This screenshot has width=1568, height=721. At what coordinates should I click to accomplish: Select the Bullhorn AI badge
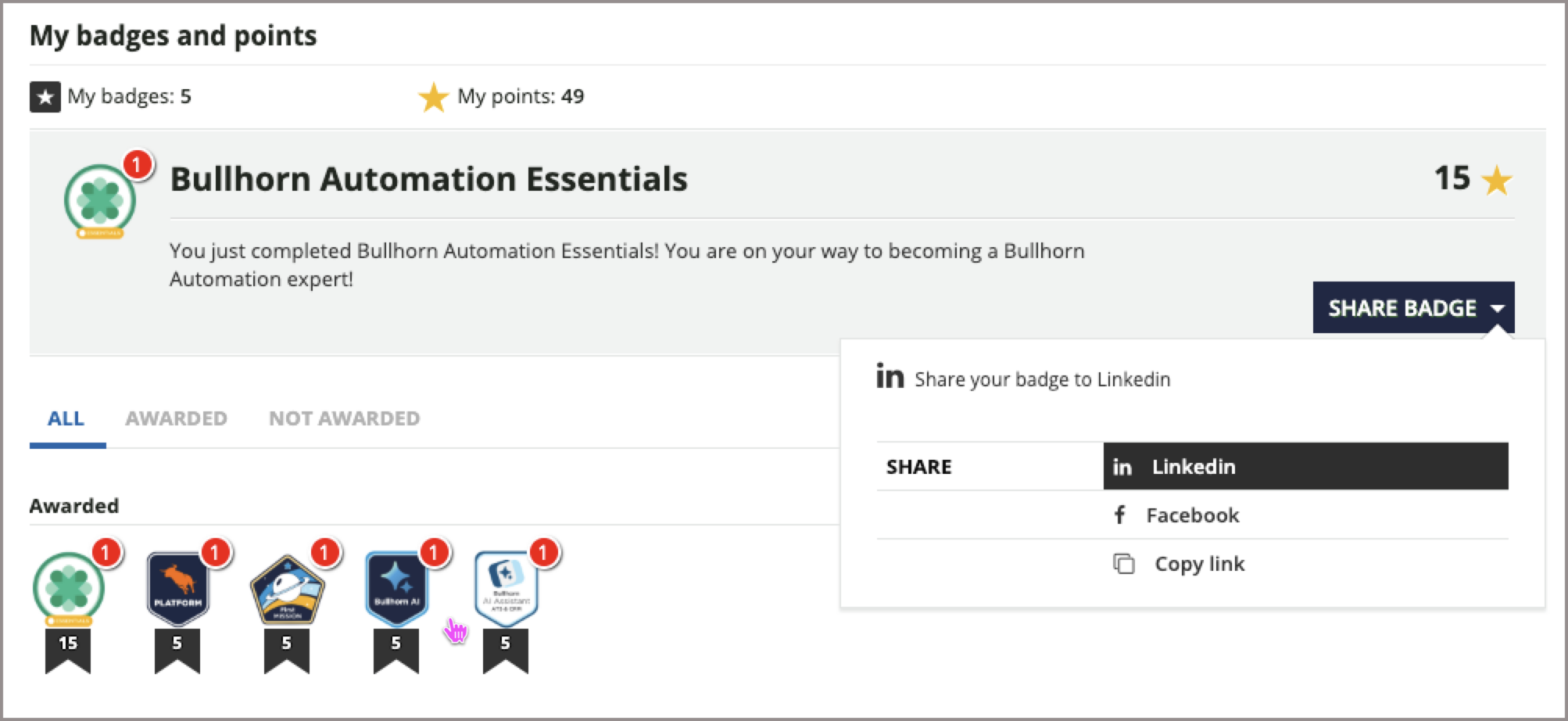coord(396,589)
